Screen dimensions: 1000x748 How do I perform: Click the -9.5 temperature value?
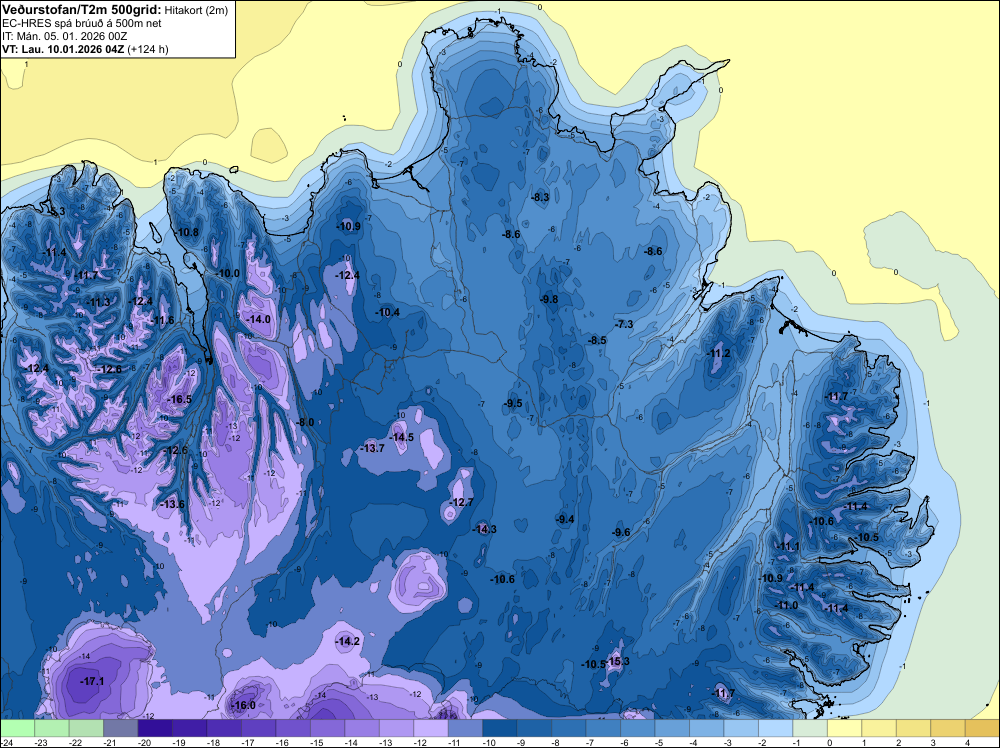[513, 403]
